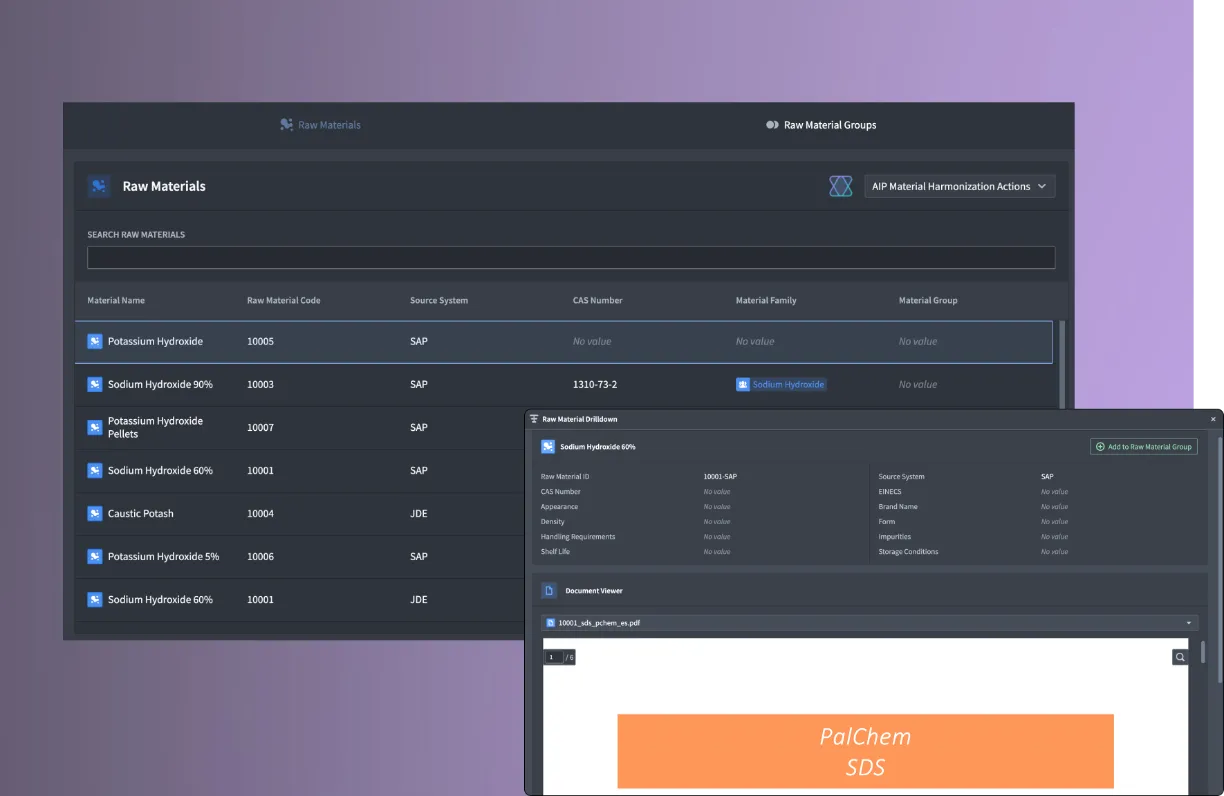The image size is (1224, 796).
Task: Click the AIP logo icon beside harmonization actions
Action: [x=840, y=186]
